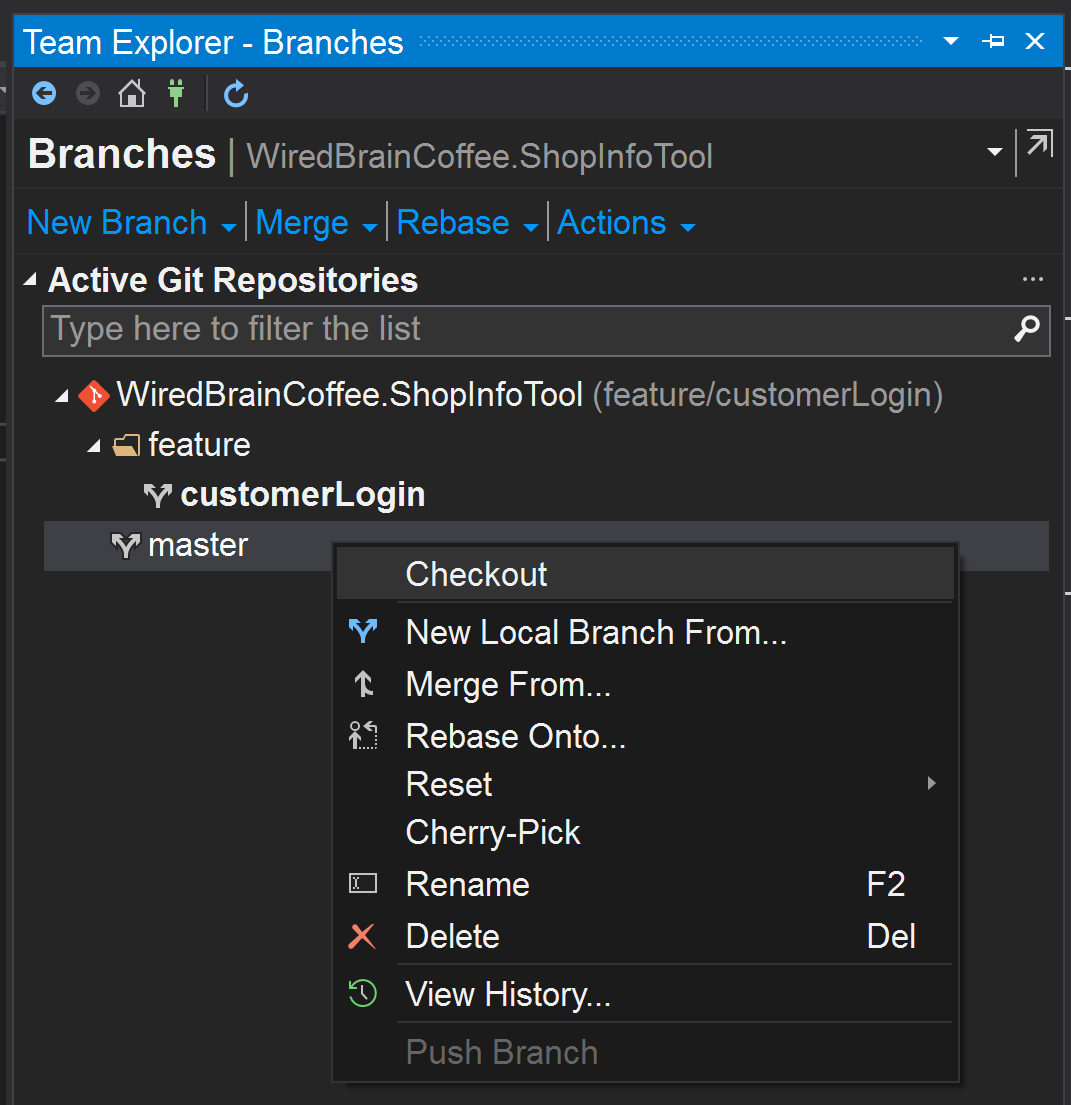The width and height of the screenshot is (1071, 1105).
Task: Click the View History clock icon
Action: [x=364, y=993]
